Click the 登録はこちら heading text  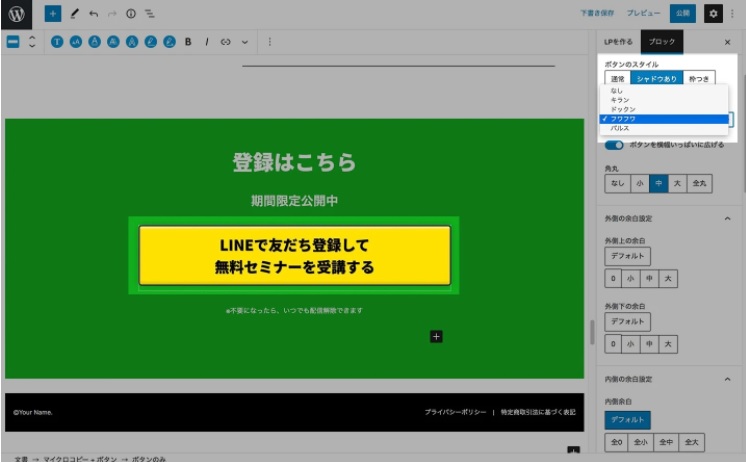click(x=294, y=162)
